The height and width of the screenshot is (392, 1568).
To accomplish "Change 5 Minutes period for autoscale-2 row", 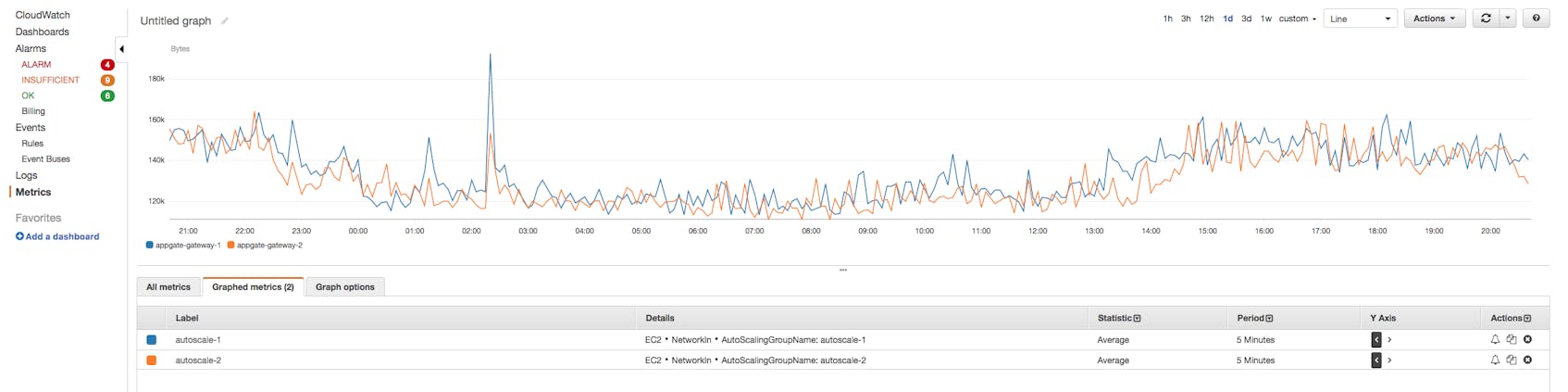I will point(1255,360).
